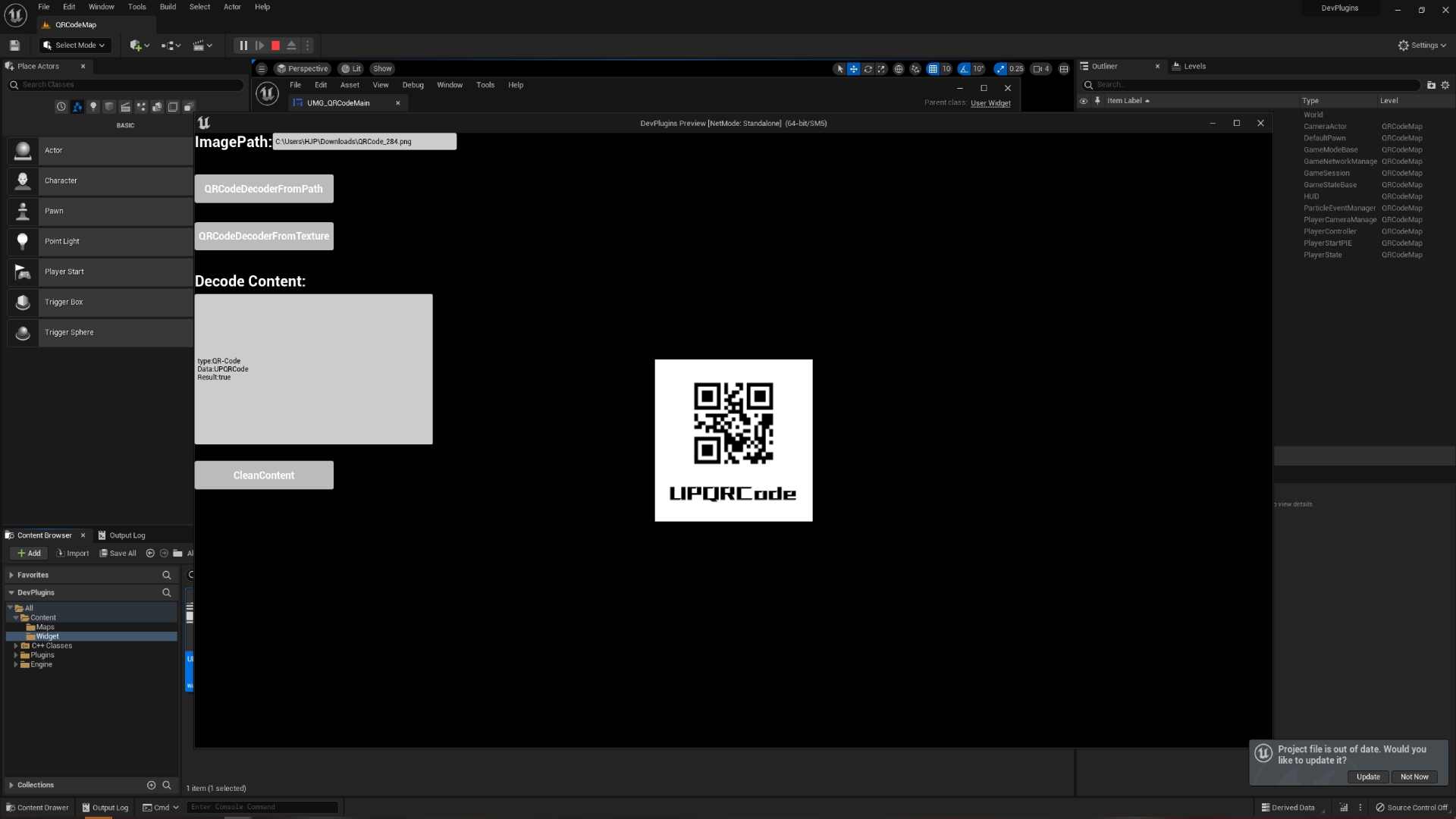Screen dimensions: 1456x819
Task: Open the Perspective viewpoint dropdown
Action: click(303, 68)
